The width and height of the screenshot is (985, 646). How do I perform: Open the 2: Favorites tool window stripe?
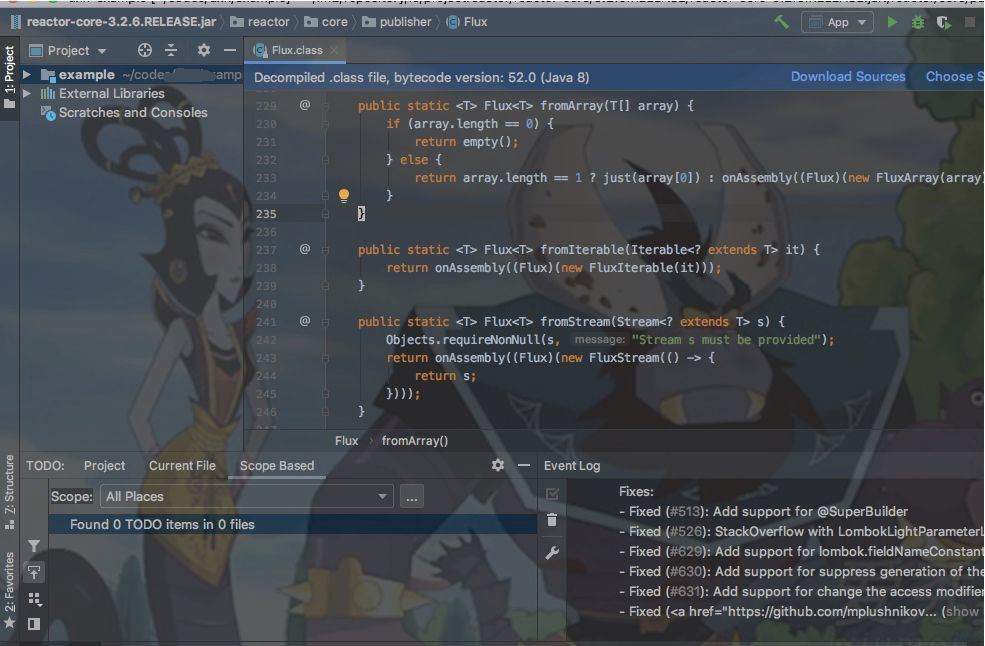[9, 589]
